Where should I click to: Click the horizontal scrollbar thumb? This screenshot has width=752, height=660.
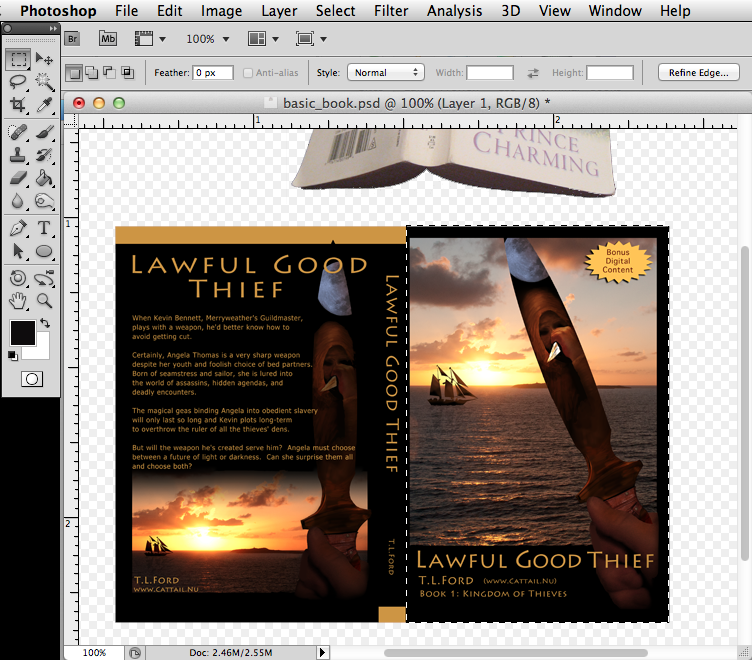pyautogui.click(x=516, y=652)
